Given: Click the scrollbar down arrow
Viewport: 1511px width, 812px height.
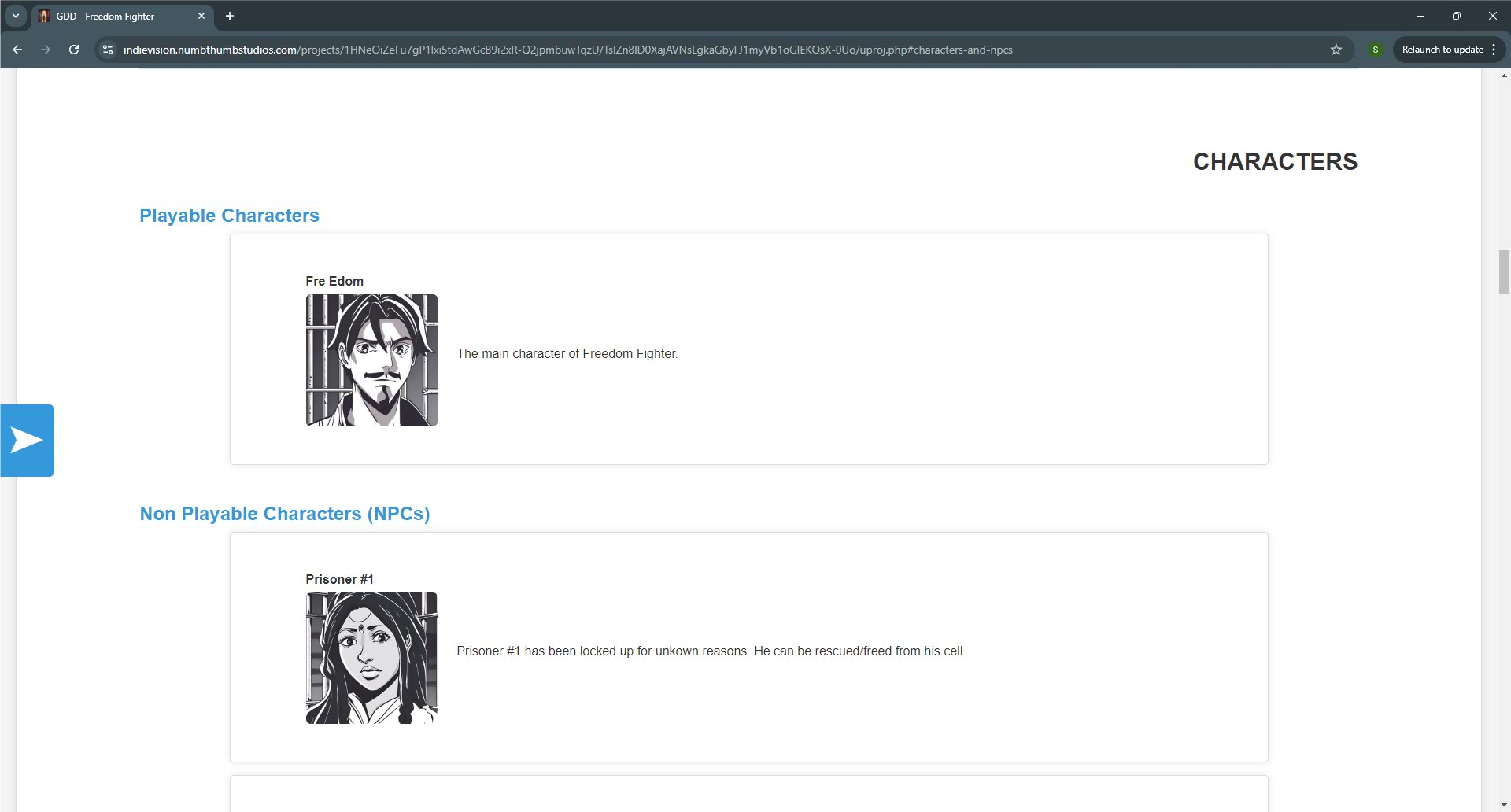Looking at the screenshot, I should [x=1504, y=806].
